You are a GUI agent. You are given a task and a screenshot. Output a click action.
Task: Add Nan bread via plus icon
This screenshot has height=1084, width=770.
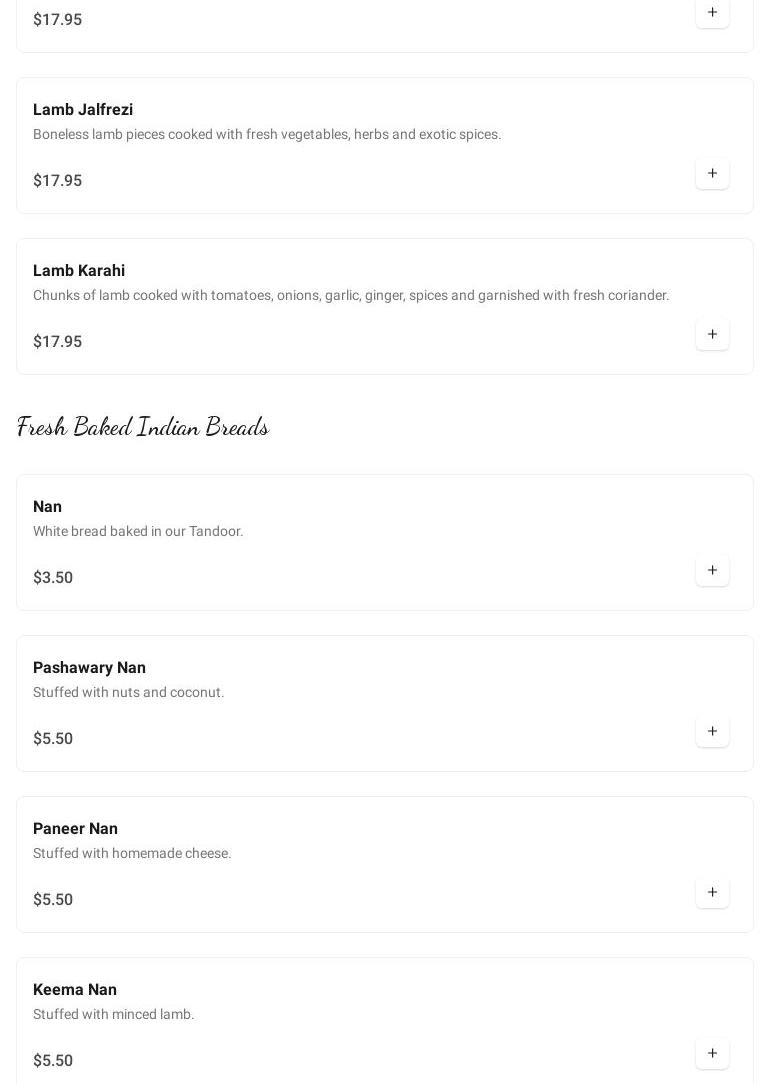coord(712,571)
